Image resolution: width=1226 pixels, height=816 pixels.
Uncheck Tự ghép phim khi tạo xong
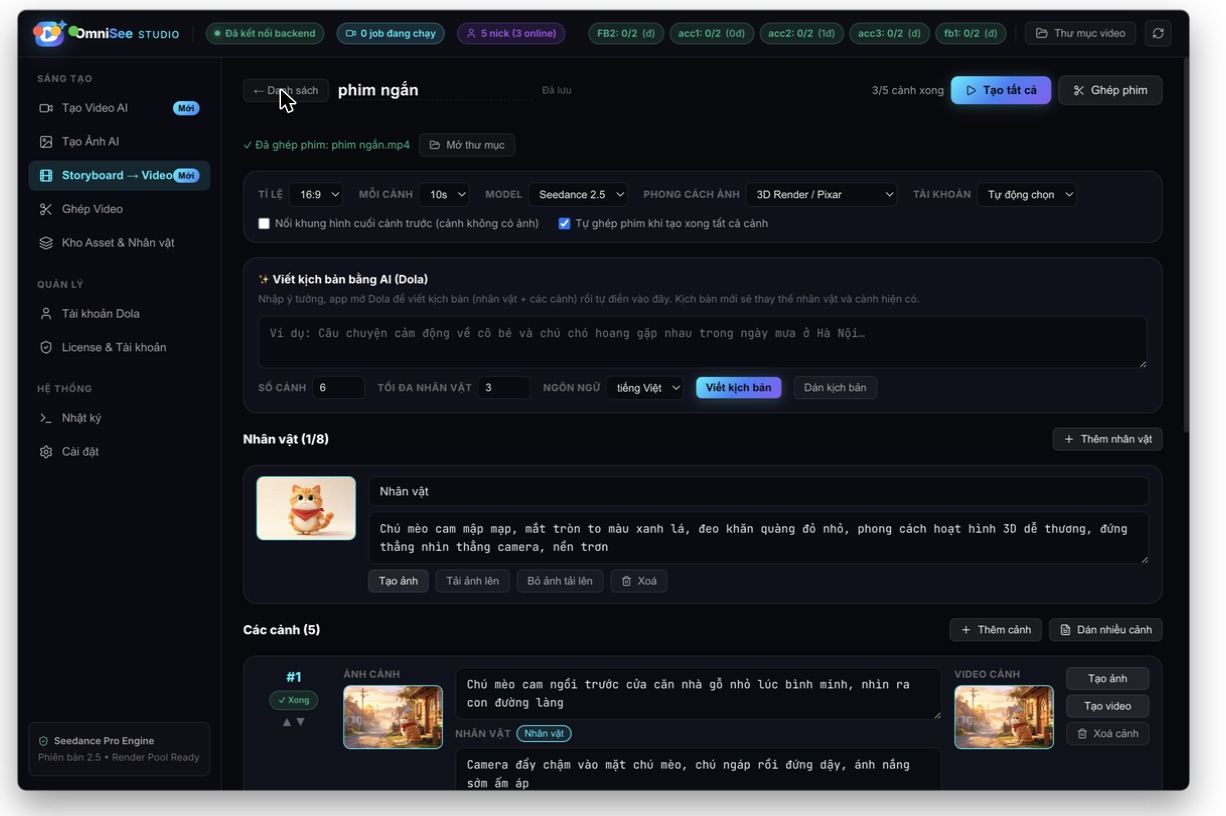pos(564,224)
